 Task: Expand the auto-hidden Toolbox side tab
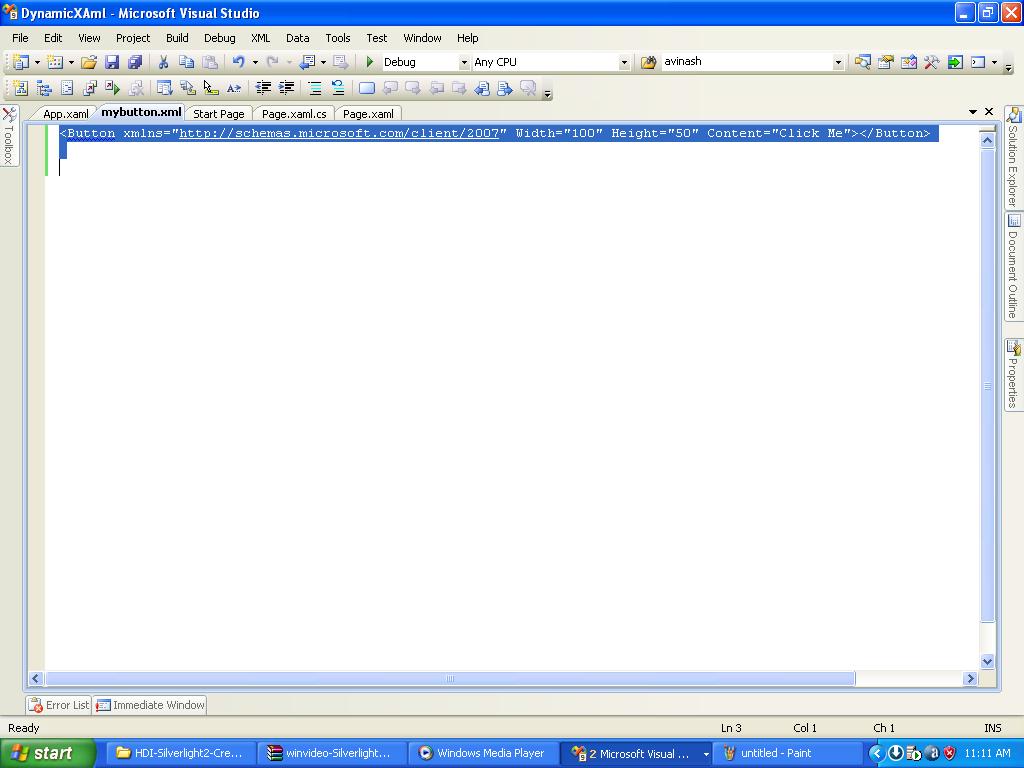(x=8, y=136)
